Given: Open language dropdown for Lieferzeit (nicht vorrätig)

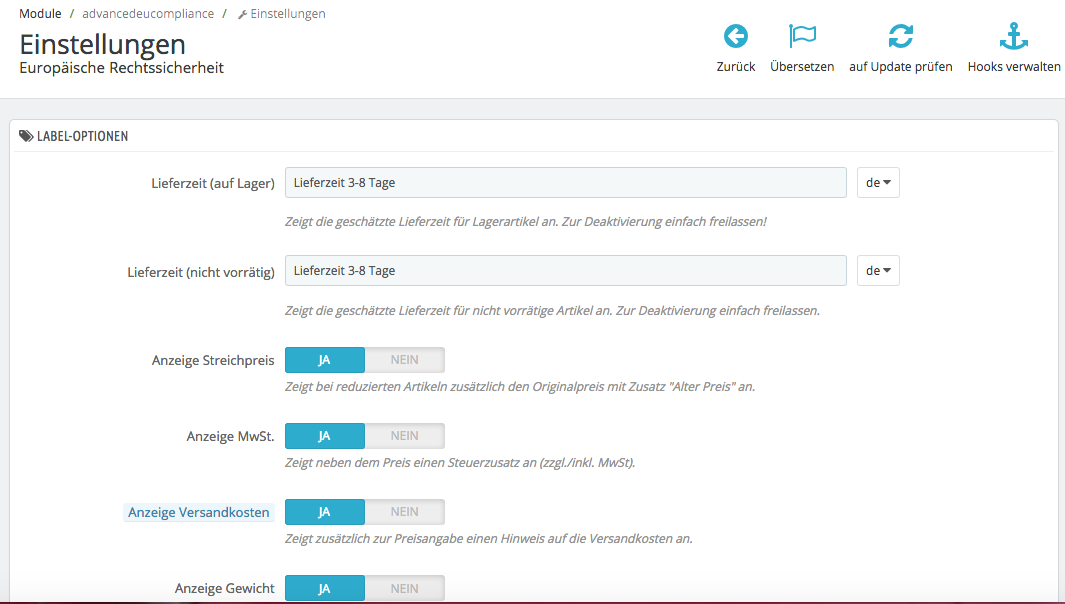Looking at the screenshot, I should click(x=878, y=271).
